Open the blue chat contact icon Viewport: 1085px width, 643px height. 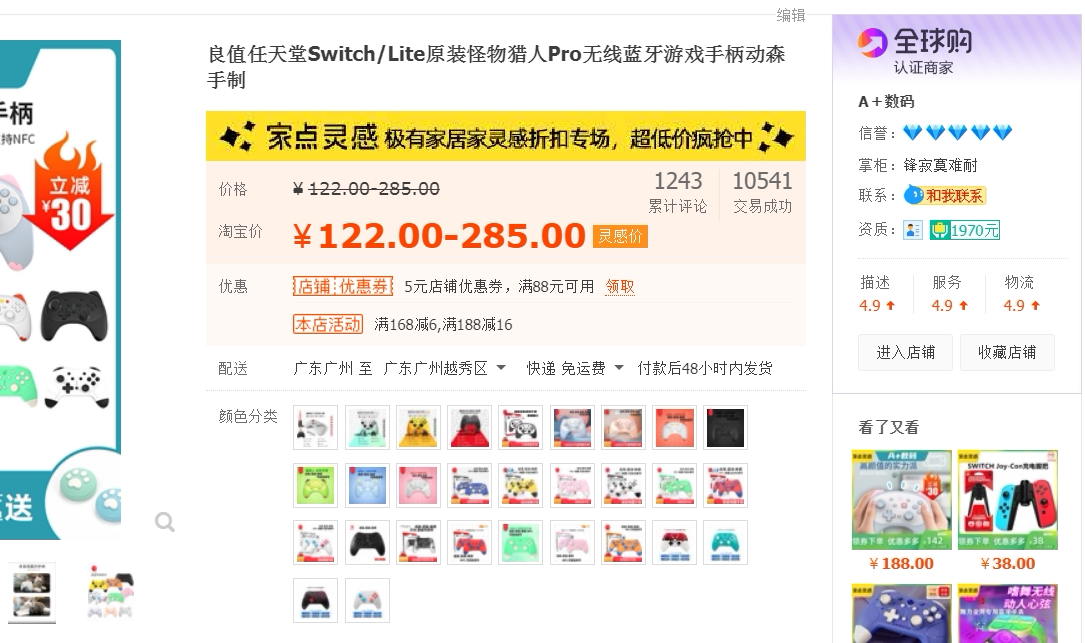point(914,195)
